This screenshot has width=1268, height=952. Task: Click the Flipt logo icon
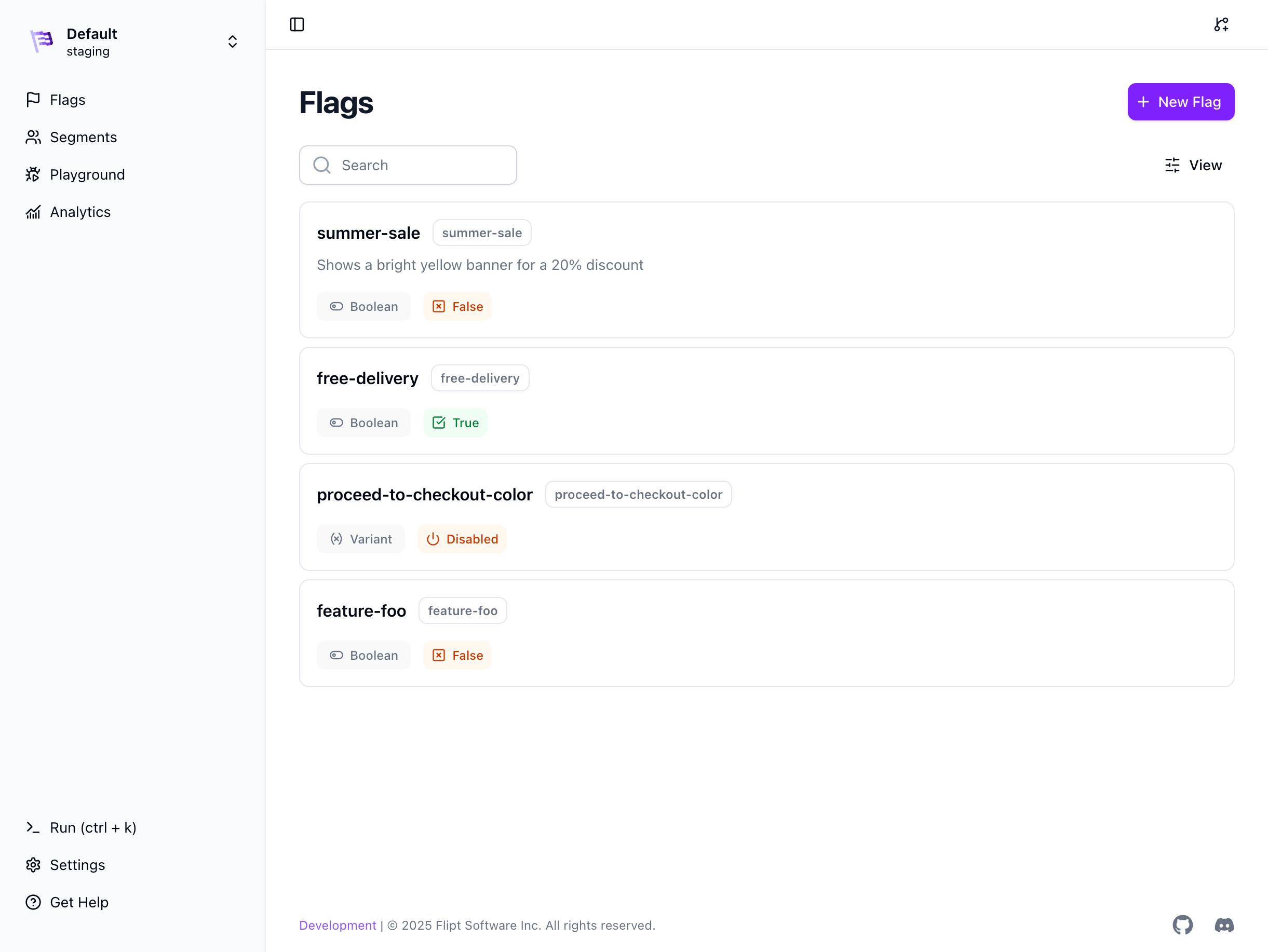[42, 41]
